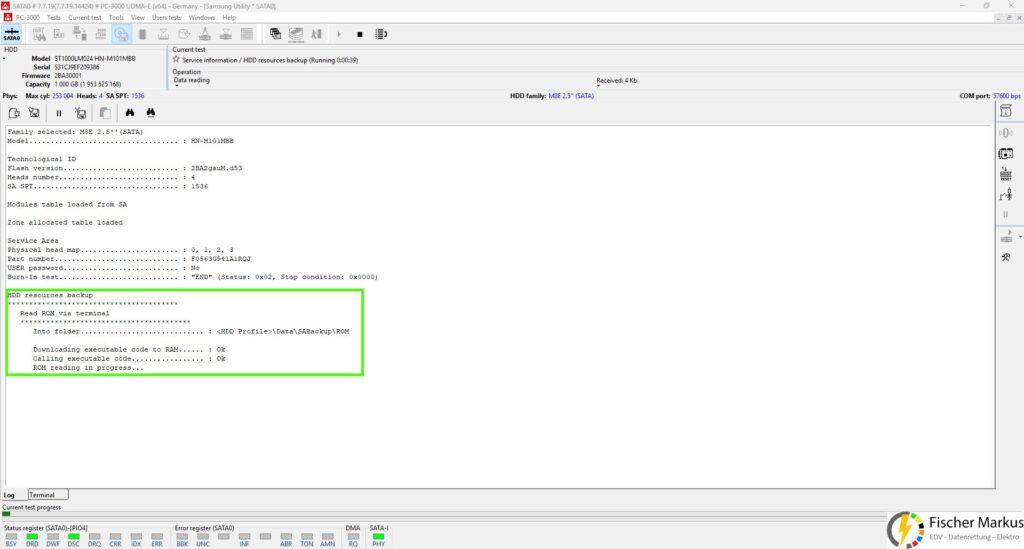The height and width of the screenshot is (549, 1024).
Task: Click the RESET icon in right sidebar
Action: coord(1006,174)
